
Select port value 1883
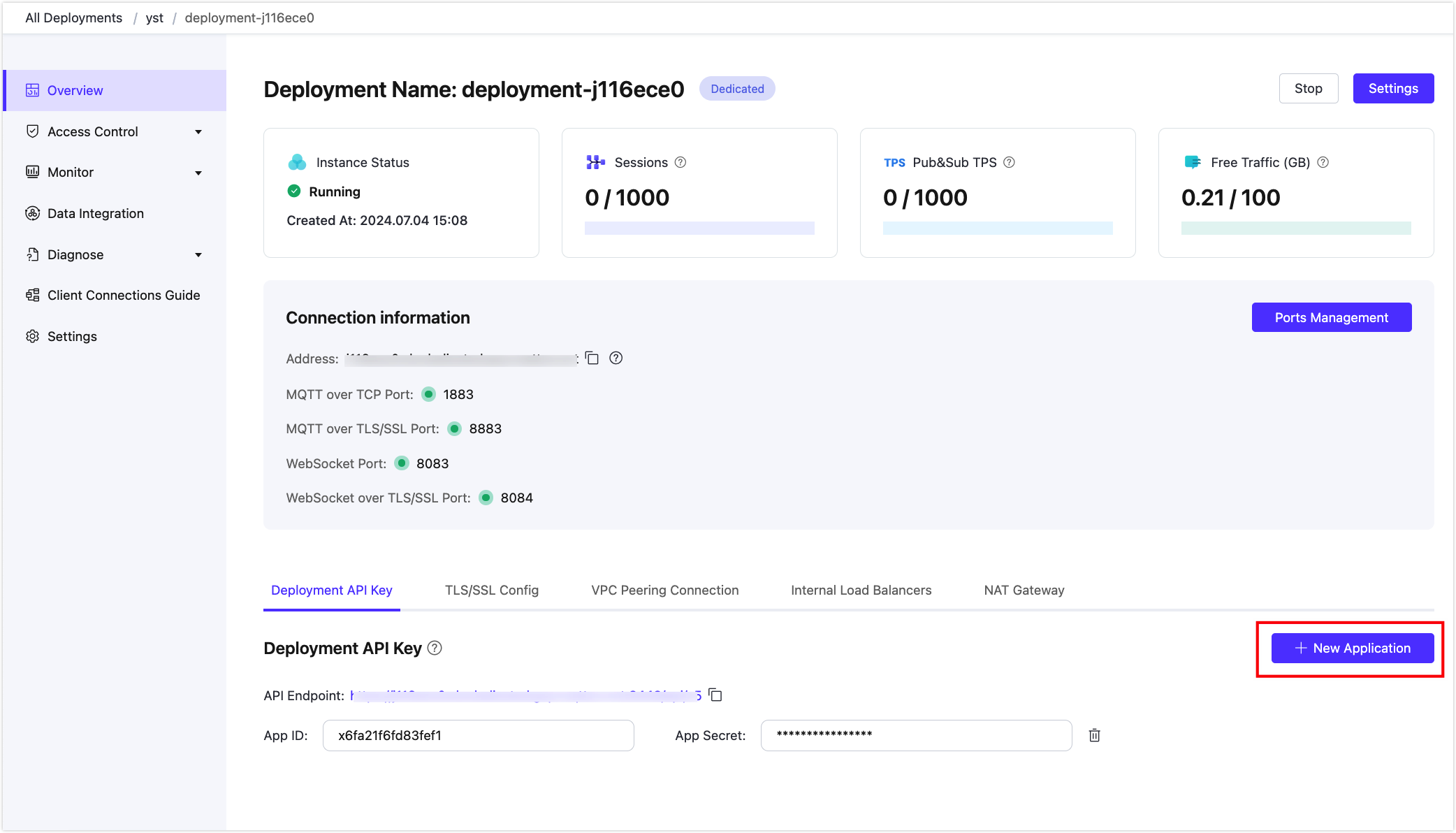click(x=458, y=394)
